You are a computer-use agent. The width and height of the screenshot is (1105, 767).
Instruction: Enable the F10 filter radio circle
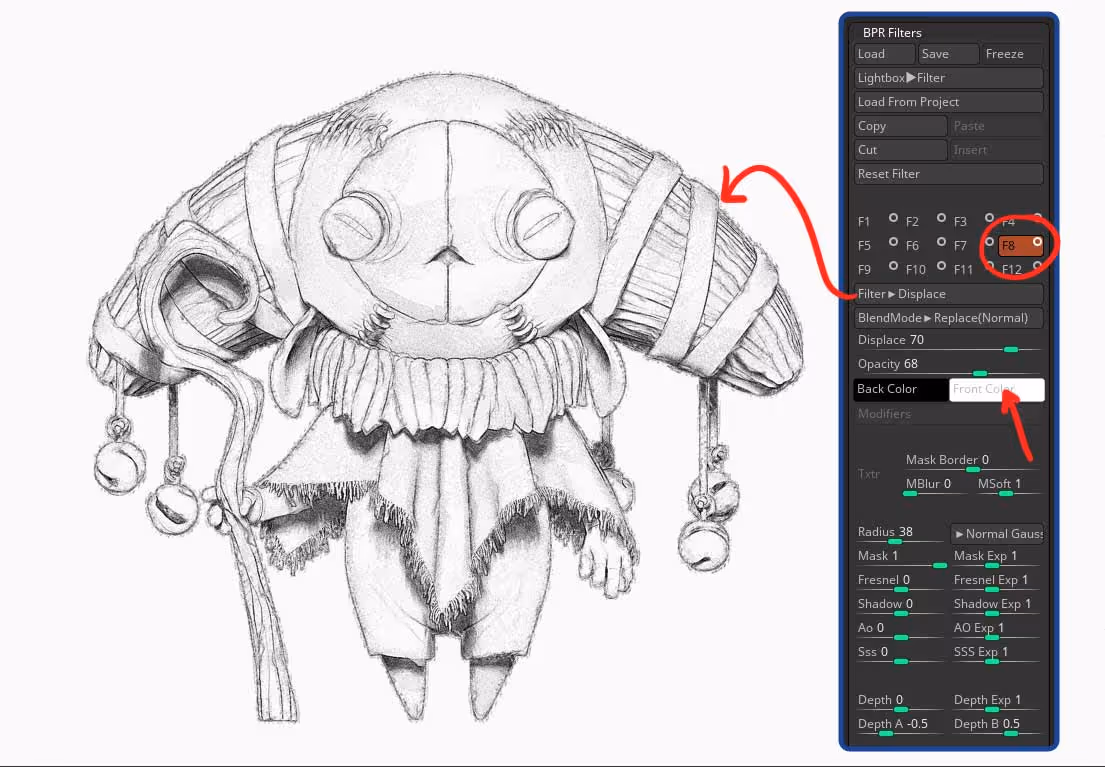click(941, 266)
